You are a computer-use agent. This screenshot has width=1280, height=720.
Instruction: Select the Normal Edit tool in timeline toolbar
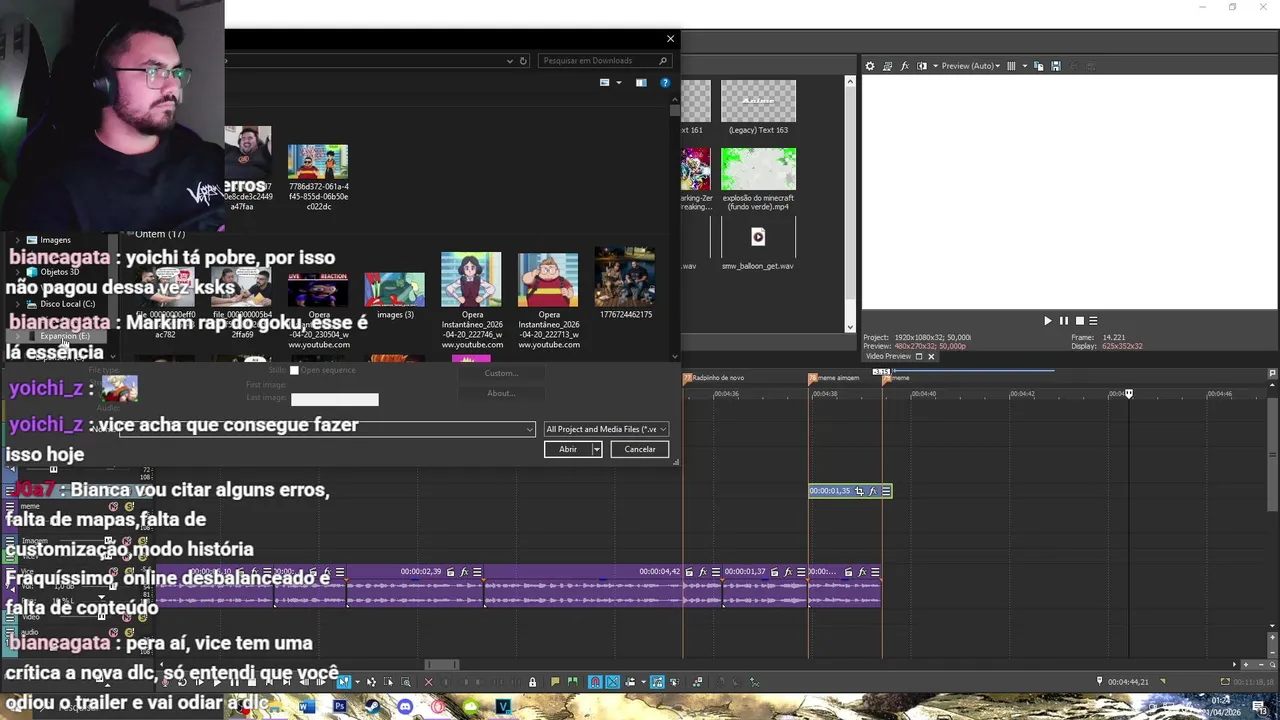click(344, 682)
